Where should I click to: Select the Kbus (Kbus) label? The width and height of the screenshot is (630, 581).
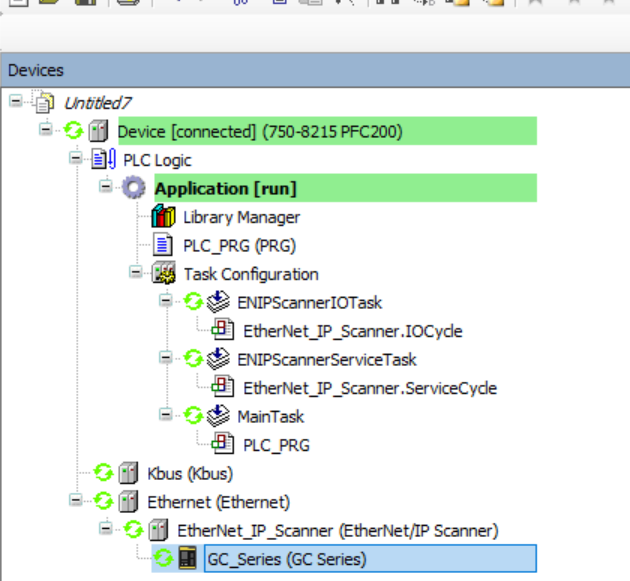pyautogui.click(x=190, y=474)
